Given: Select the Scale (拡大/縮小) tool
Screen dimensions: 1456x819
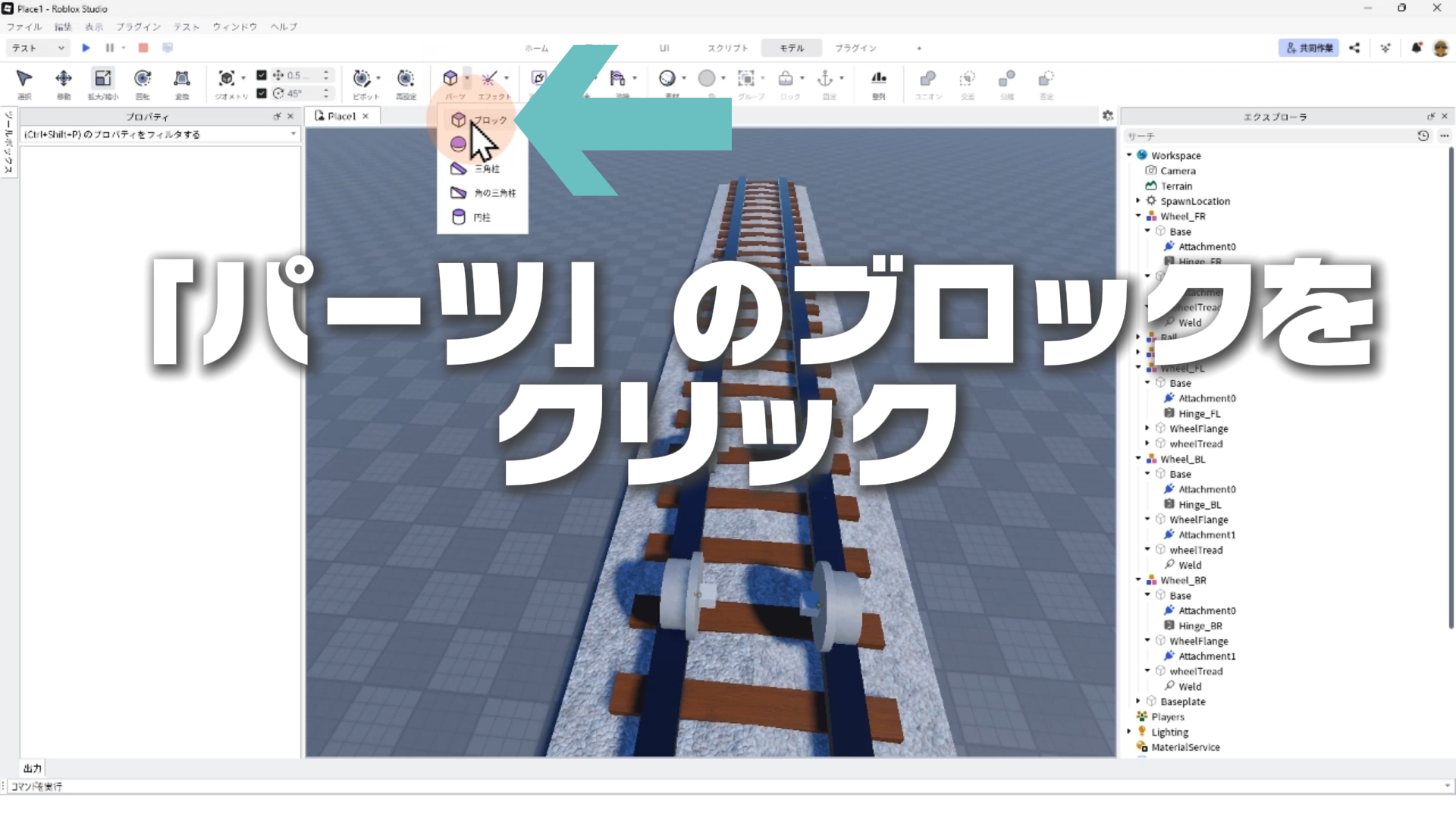Looking at the screenshot, I should (x=102, y=79).
